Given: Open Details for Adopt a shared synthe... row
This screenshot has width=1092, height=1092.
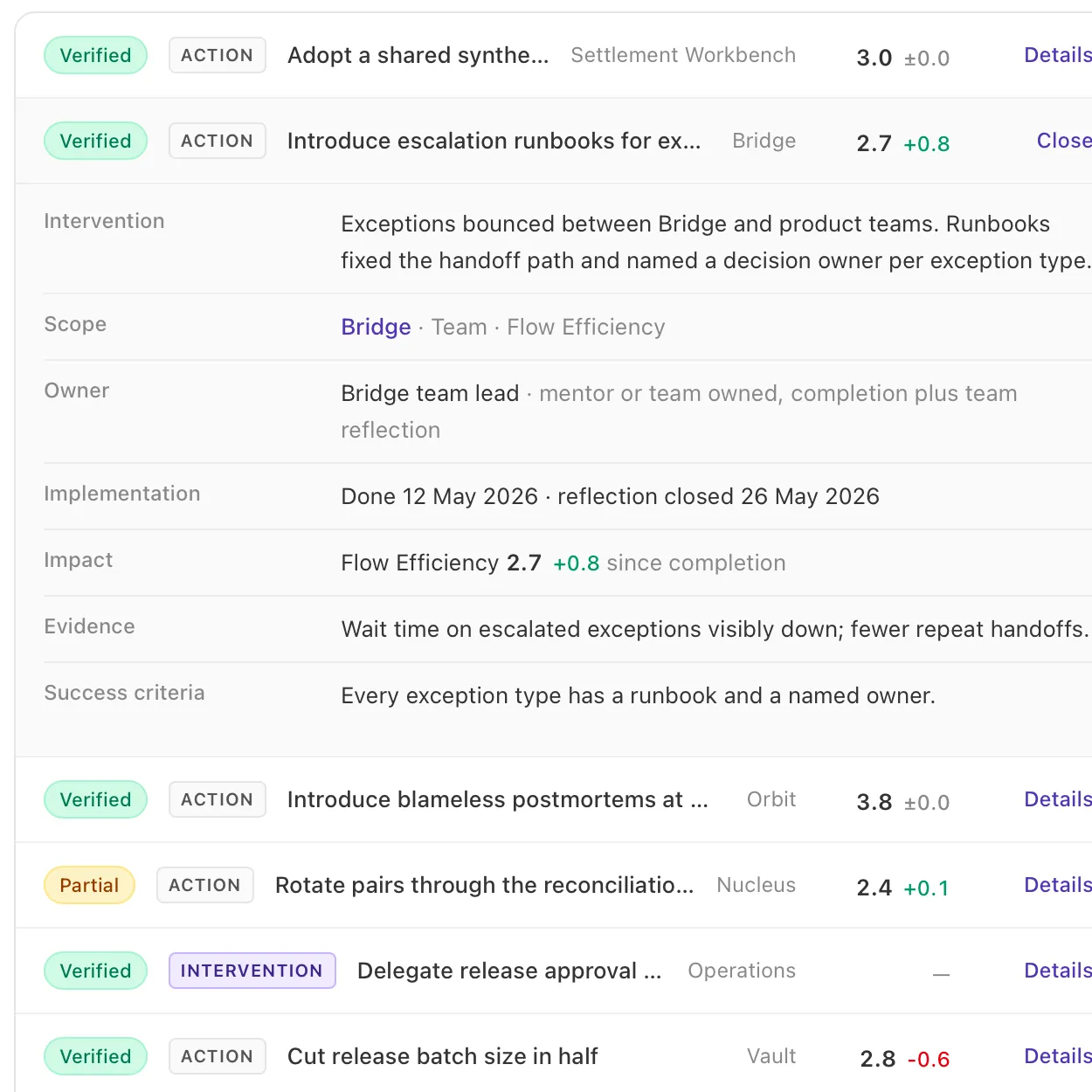Looking at the screenshot, I should tap(1058, 55).
